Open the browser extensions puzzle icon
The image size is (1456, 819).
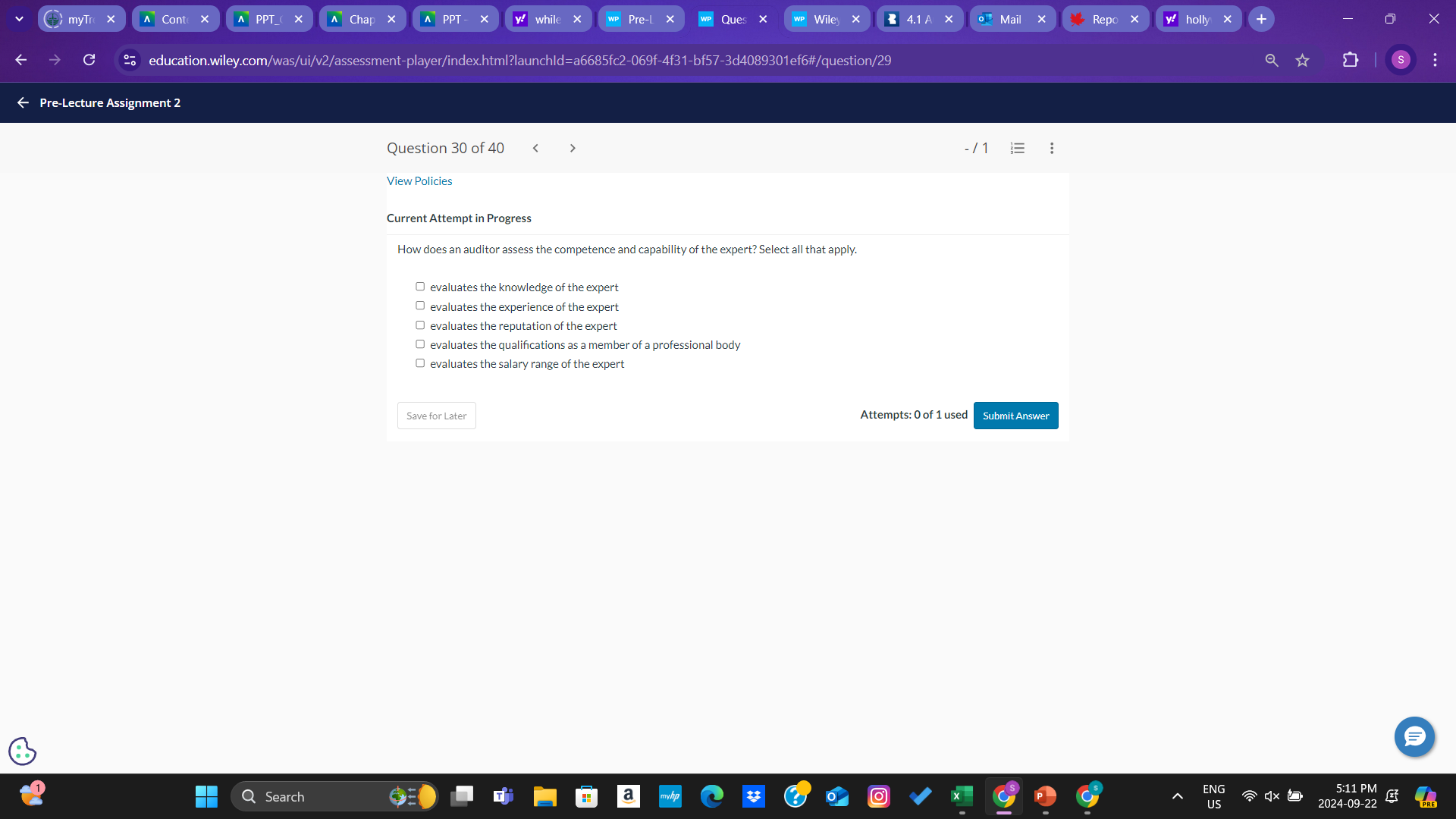pyautogui.click(x=1351, y=60)
